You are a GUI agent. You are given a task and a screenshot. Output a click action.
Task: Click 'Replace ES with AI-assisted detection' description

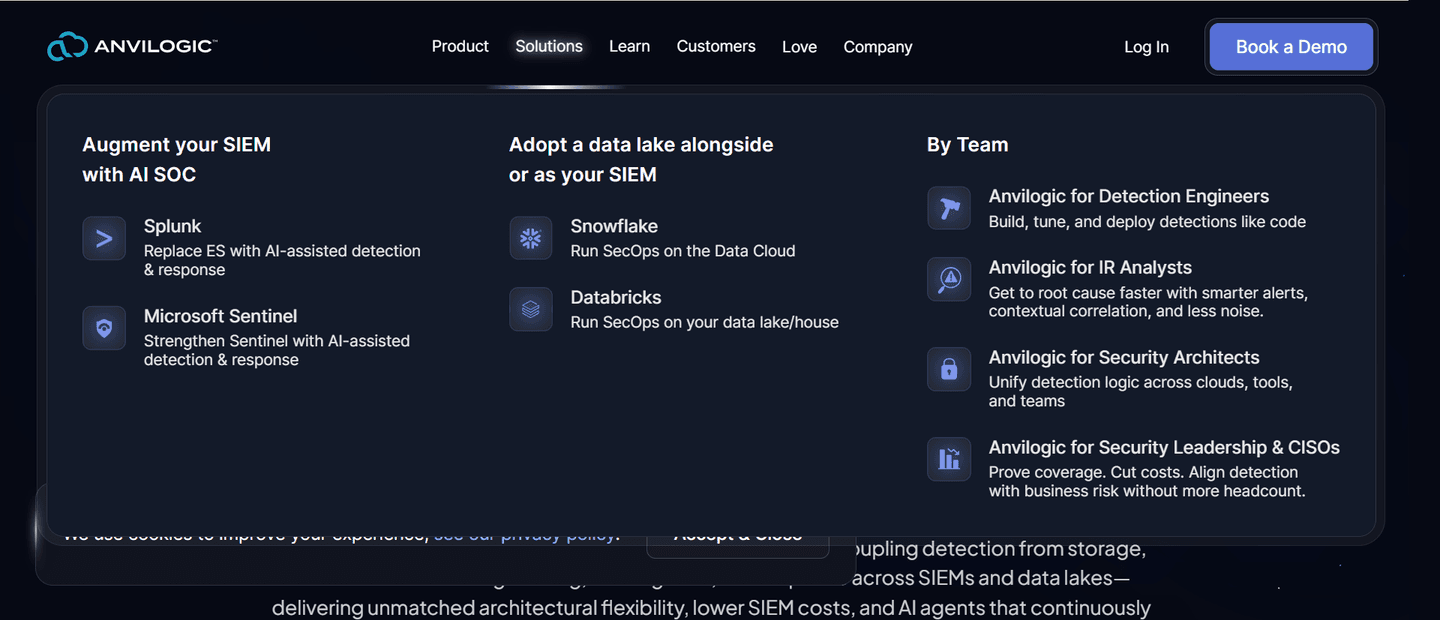[282, 260]
